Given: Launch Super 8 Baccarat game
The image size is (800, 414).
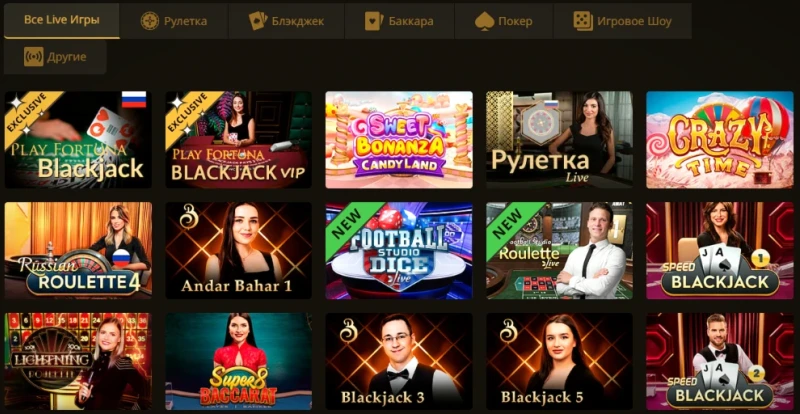Looking at the screenshot, I should pyautogui.click(x=238, y=361).
